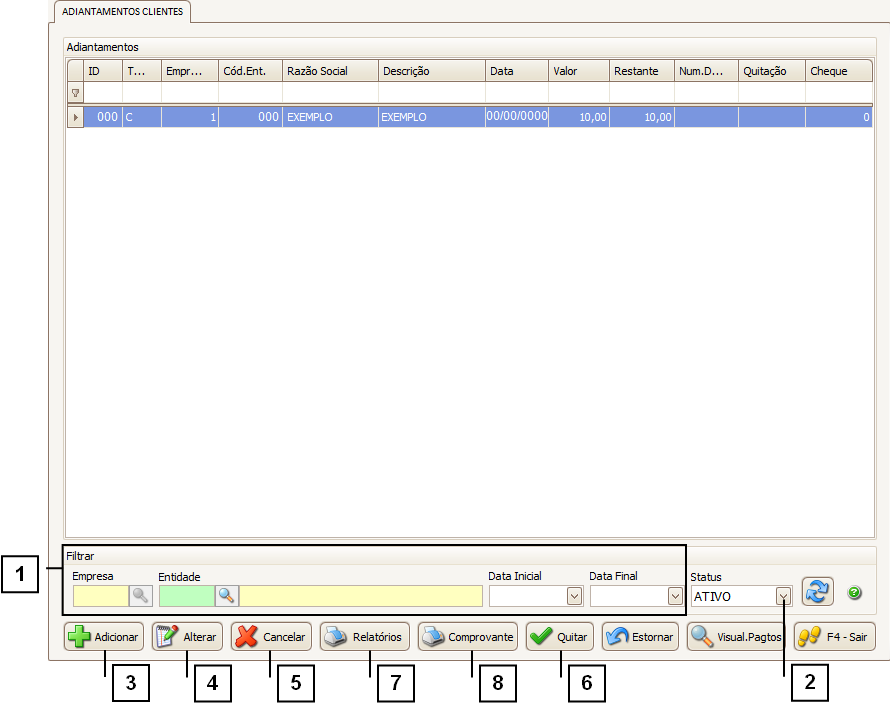Open the Data Final date dropdown
The width and height of the screenshot is (890, 704).
(x=675, y=596)
